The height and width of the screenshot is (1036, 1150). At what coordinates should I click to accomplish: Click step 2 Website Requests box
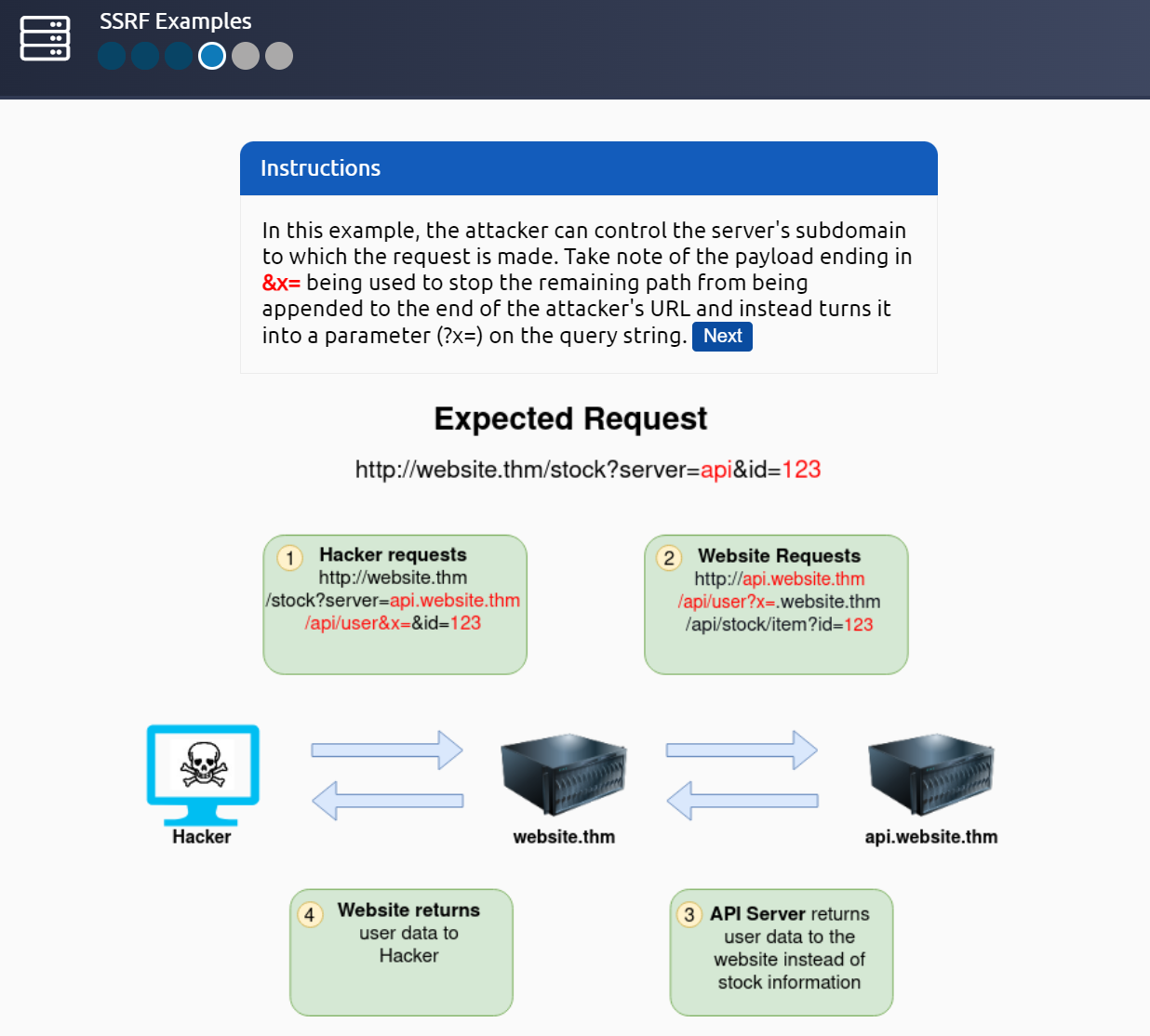click(776, 604)
